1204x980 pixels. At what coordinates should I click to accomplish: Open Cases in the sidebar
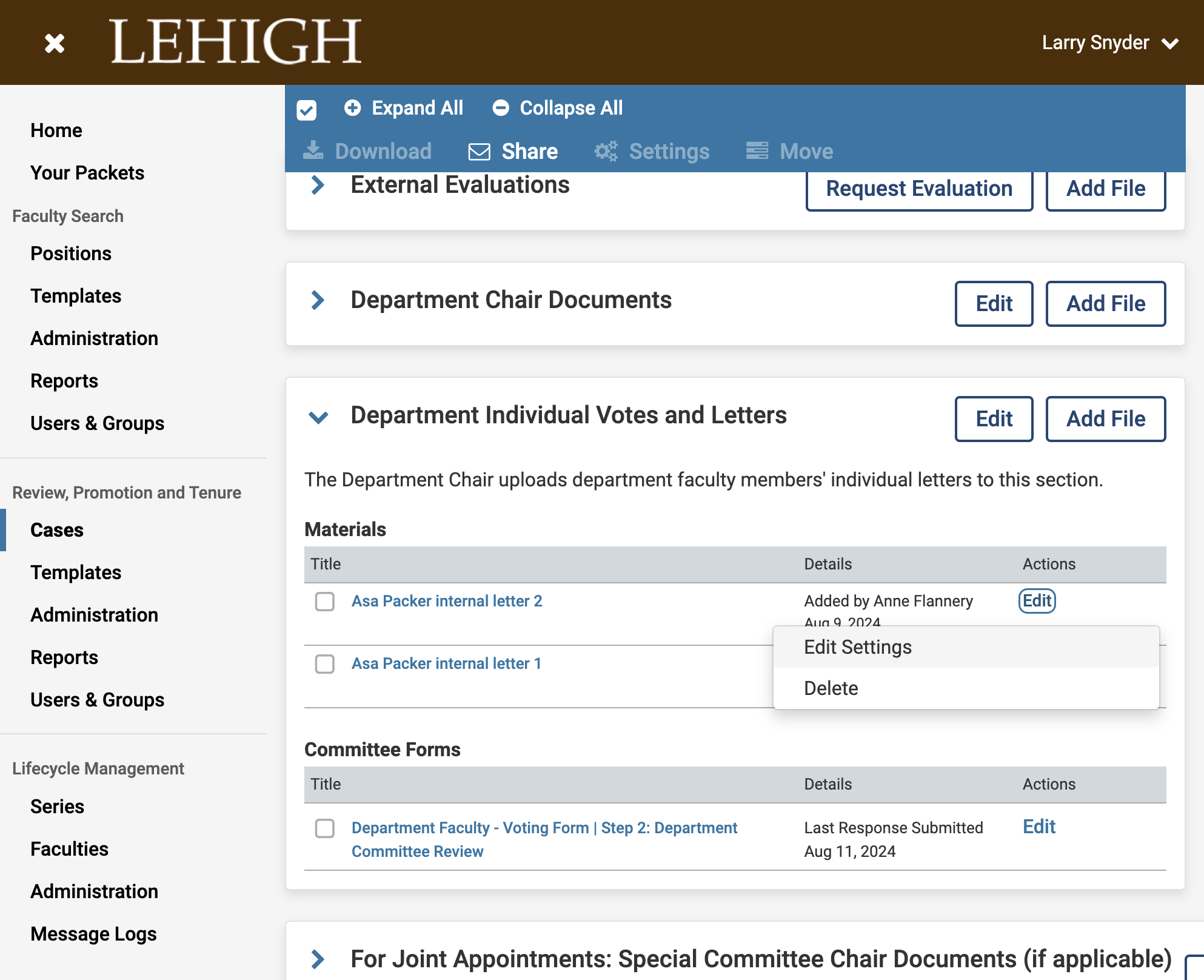[57, 530]
